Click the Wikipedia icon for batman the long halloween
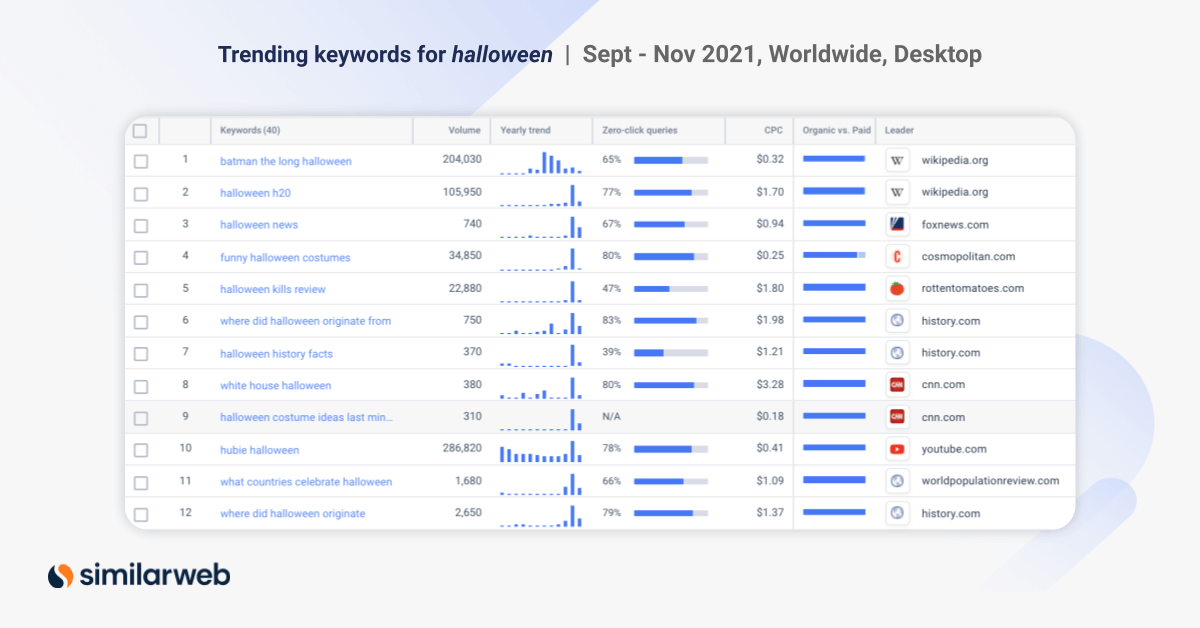This screenshot has width=1200, height=628. pos(898,160)
